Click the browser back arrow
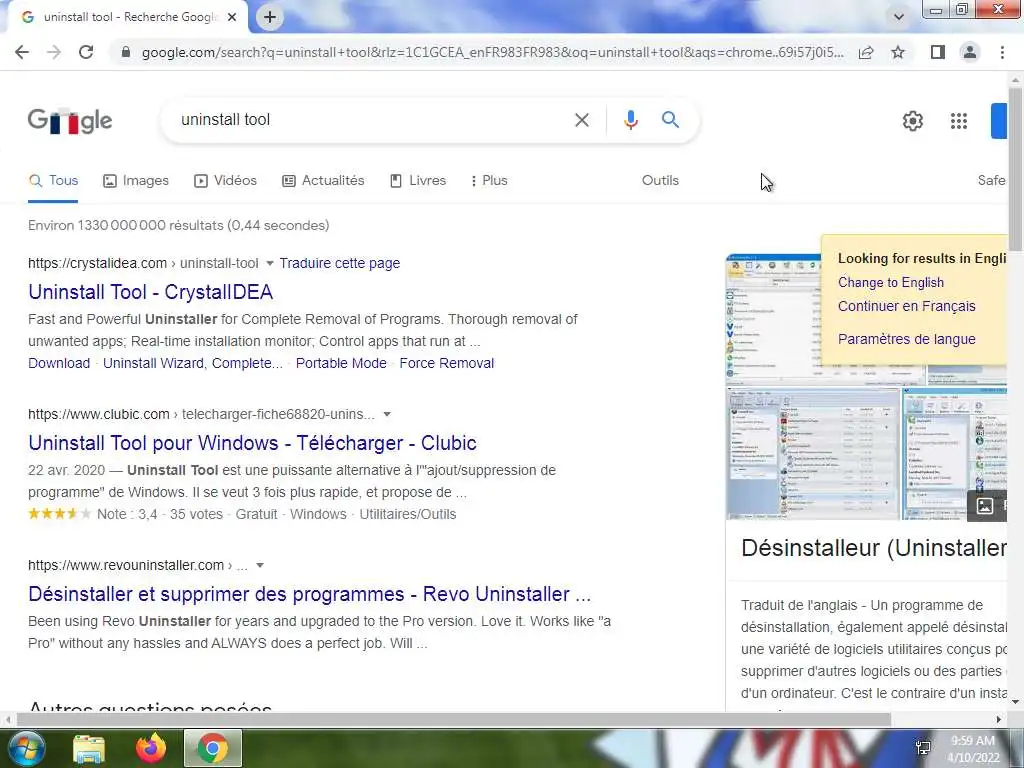Image resolution: width=1024 pixels, height=768 pixels. (x=22, y=52)
